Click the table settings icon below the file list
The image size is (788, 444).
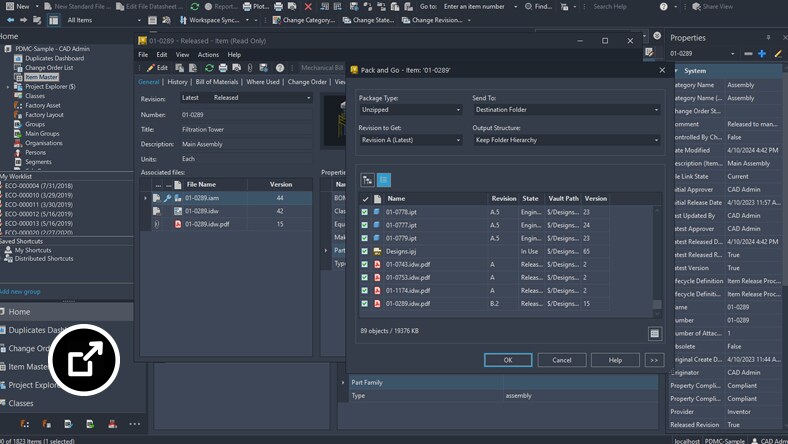pos(654,334)
